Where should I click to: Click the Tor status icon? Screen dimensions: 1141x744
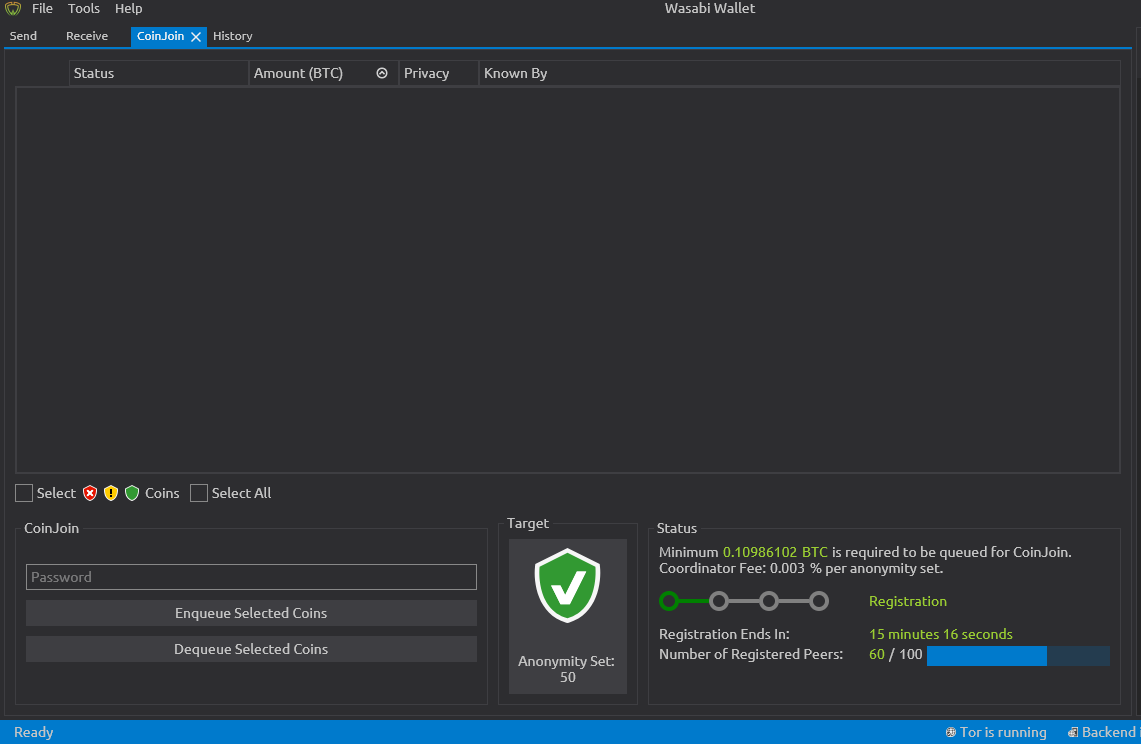point(950,732)
